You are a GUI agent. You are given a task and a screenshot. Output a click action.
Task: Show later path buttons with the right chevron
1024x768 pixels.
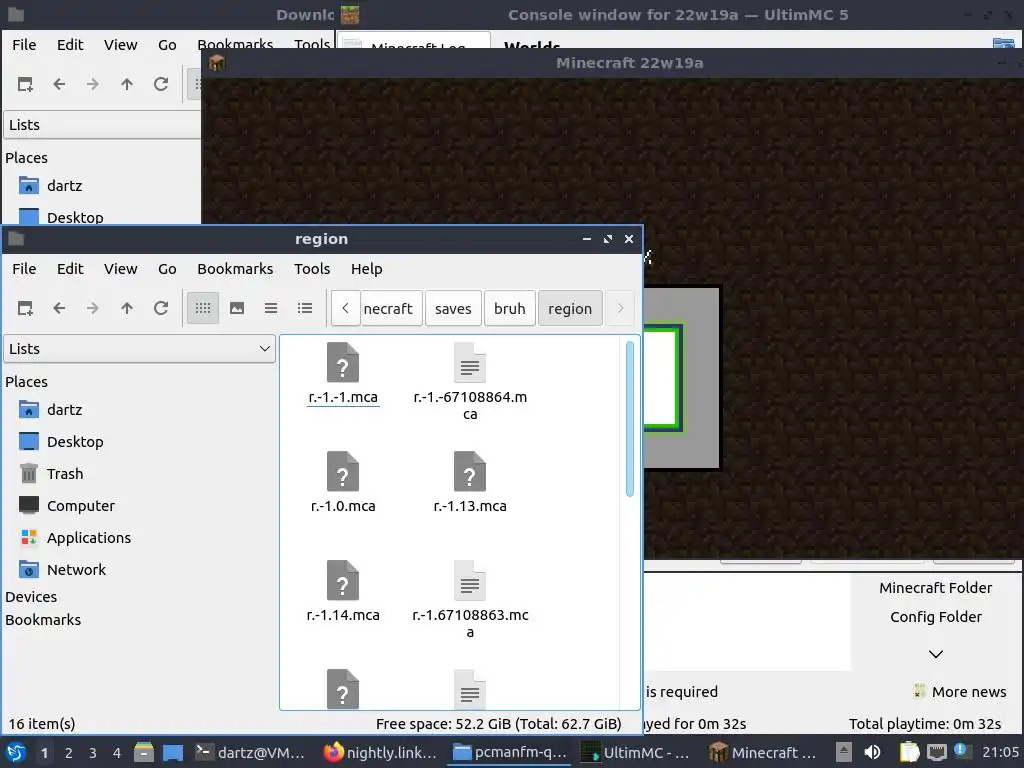point(620,308)
